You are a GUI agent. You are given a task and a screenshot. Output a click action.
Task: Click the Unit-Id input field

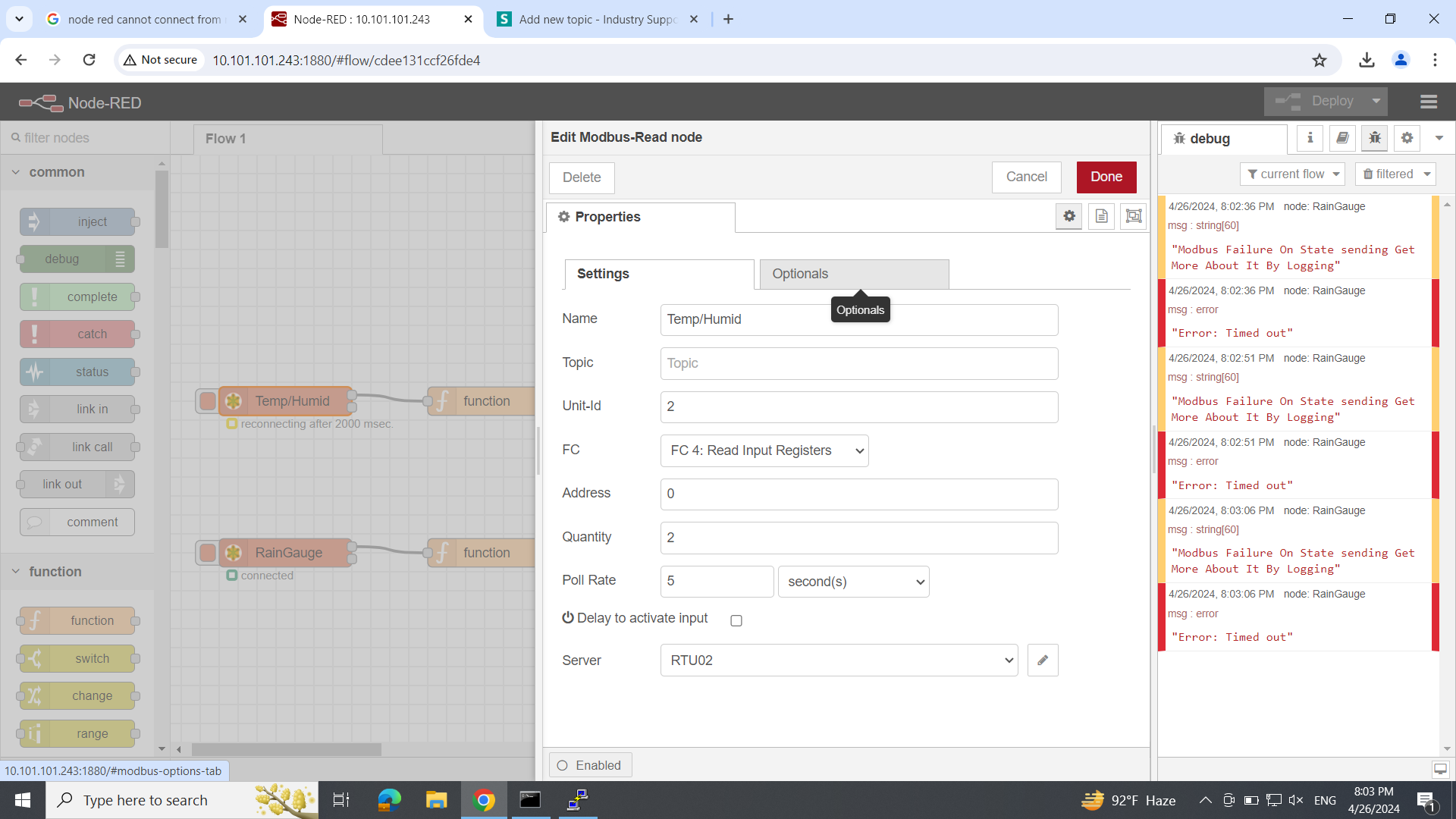click(858, 407)
